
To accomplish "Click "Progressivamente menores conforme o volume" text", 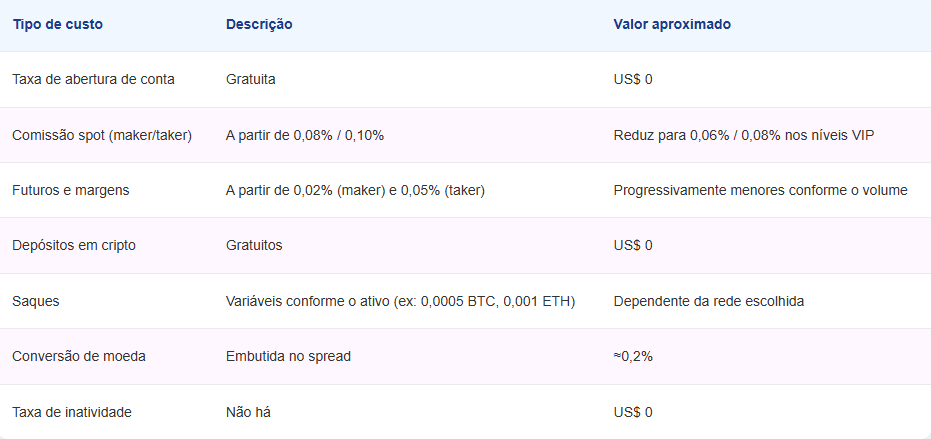I will tap(760, 190).
